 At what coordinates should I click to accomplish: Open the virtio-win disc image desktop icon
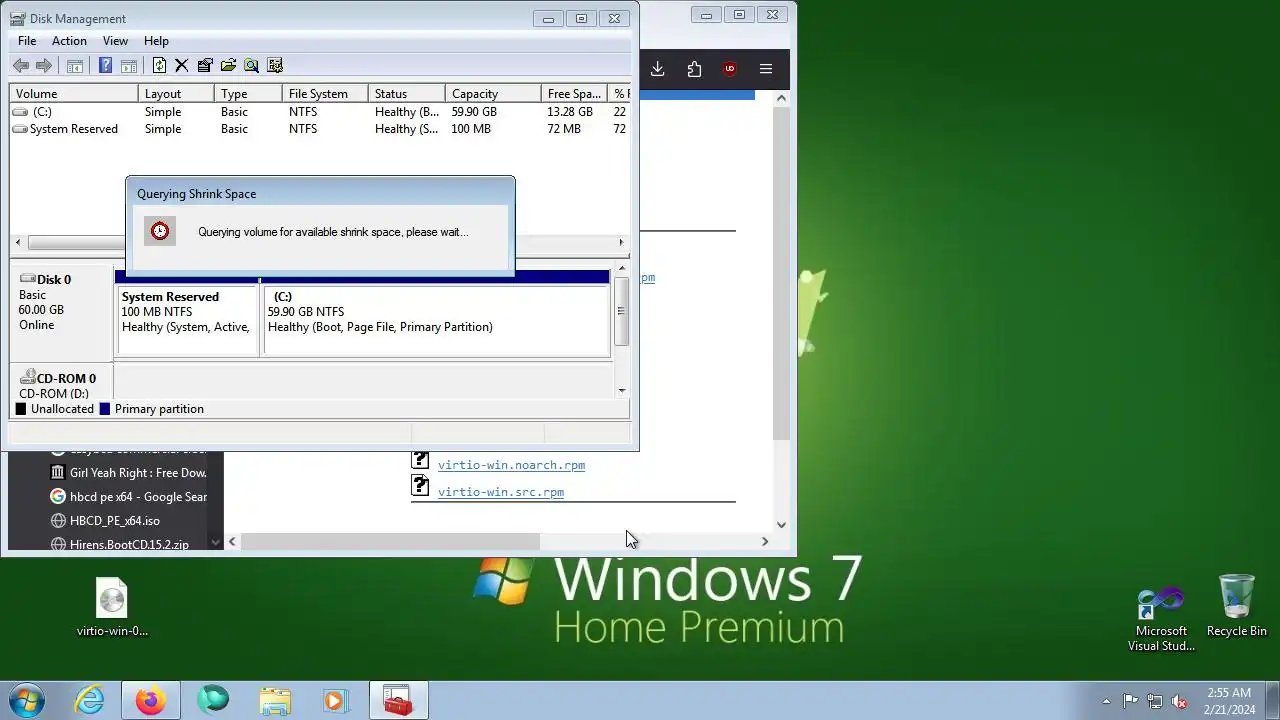pyautogui.click(x=112, y=607)
